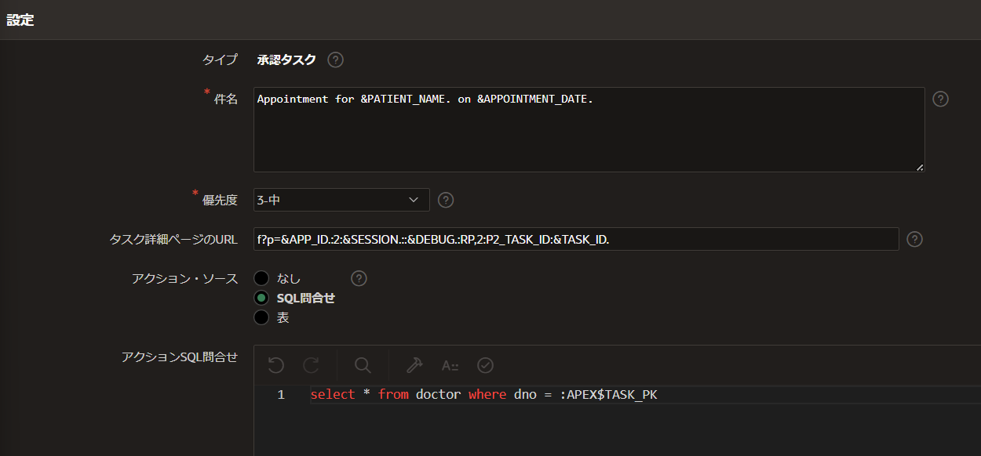This screenshot has height=456, width=981.
Task: Click the 優先度 field label
Action: pos(220,200)
